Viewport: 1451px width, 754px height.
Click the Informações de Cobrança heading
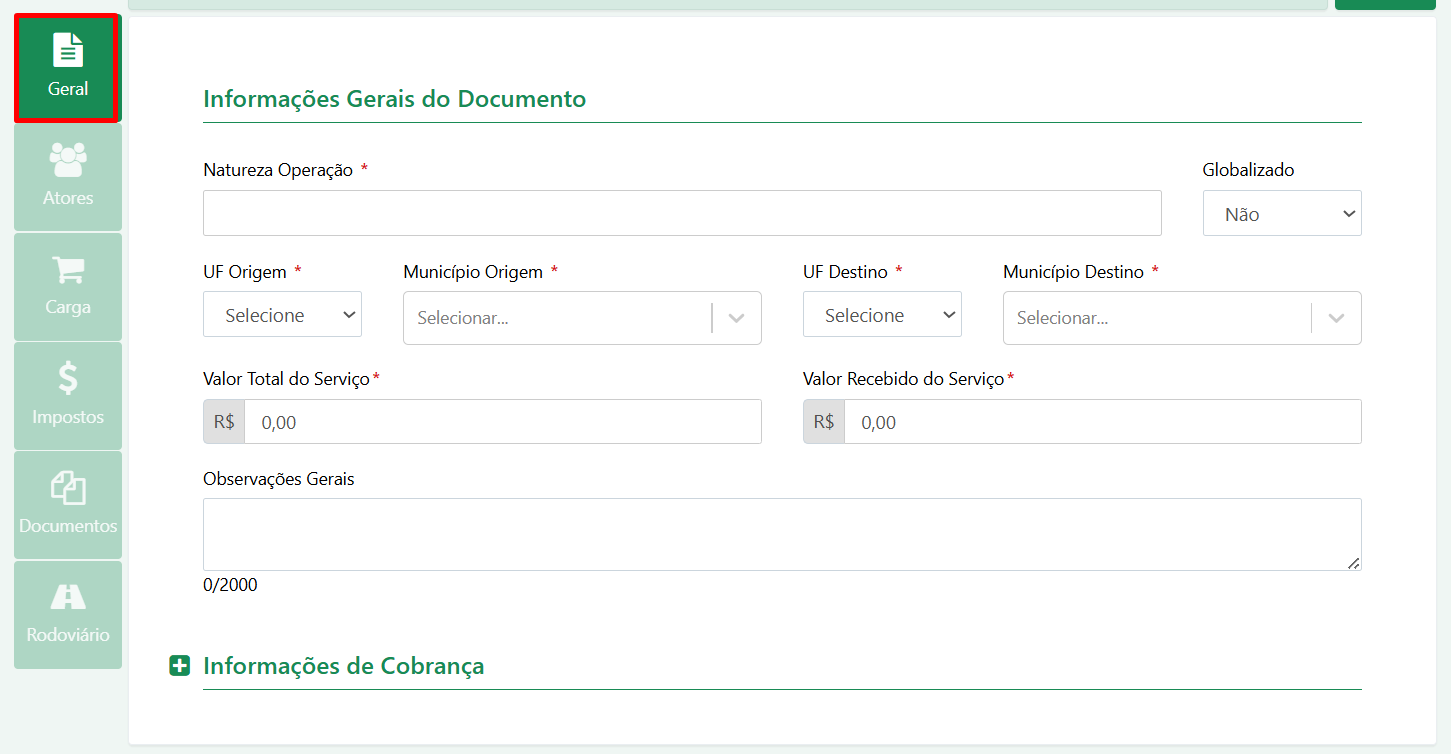[343, 666]
